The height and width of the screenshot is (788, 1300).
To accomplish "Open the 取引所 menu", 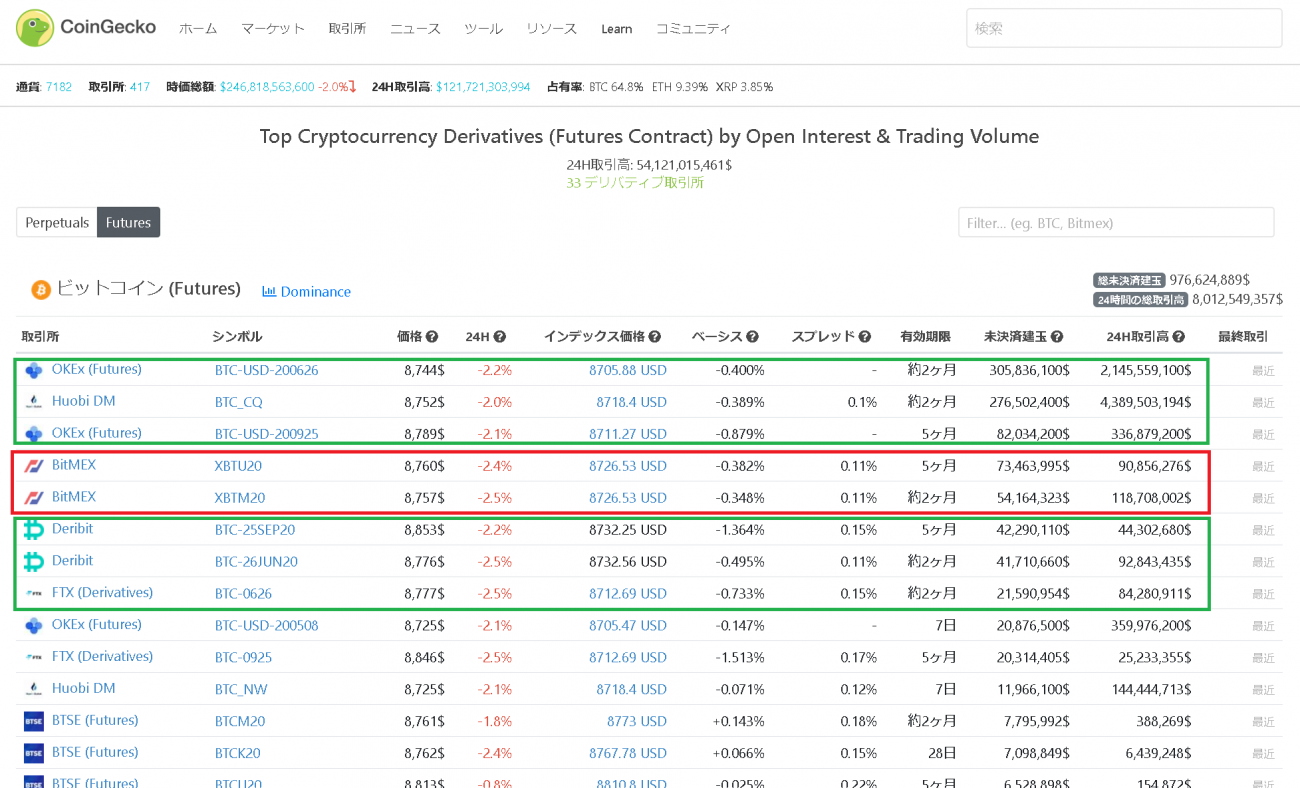I will 348,29.
